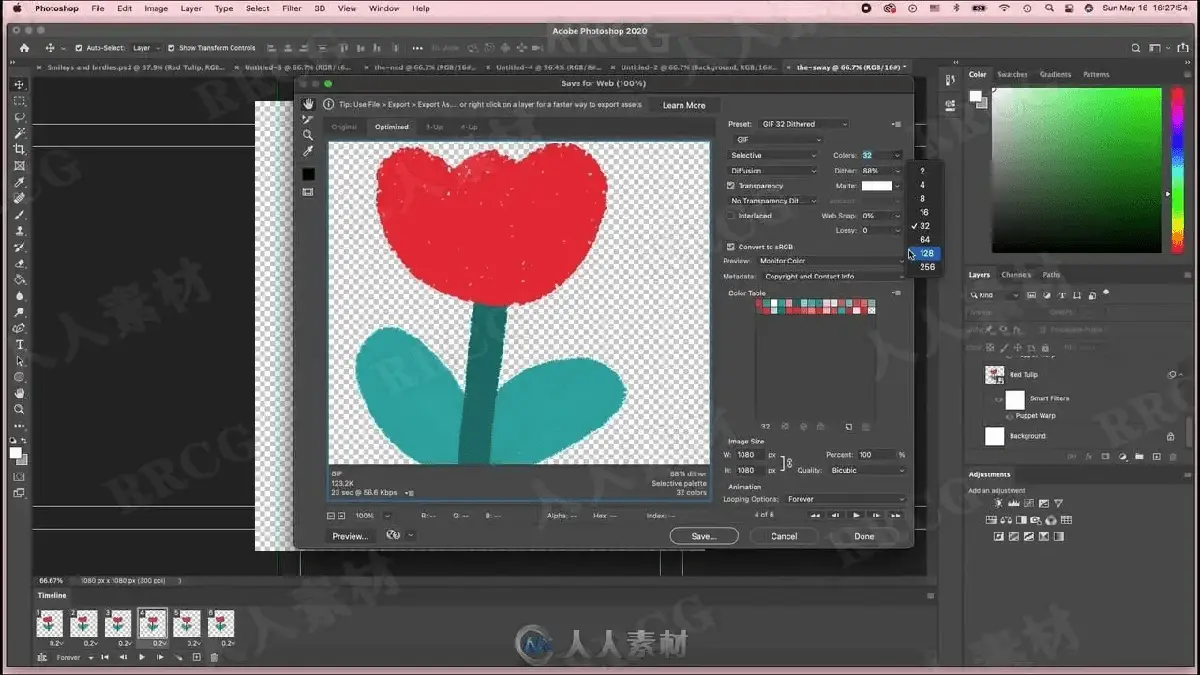Toggle slices visibility in Save for Web
The width and height of the screenshot is (1200, 675).
point(308,192)
